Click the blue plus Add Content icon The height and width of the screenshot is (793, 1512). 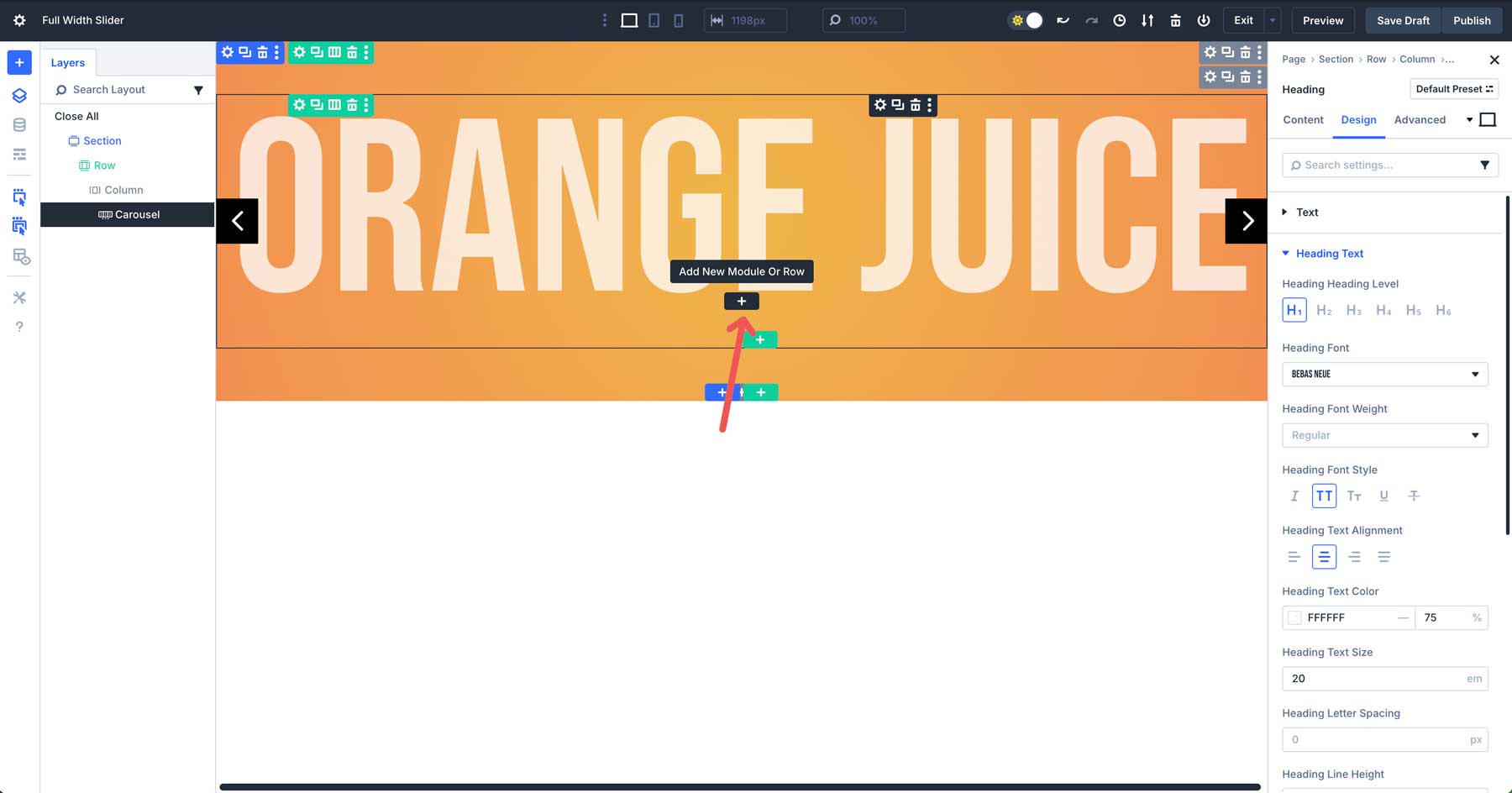click(19, 62)
